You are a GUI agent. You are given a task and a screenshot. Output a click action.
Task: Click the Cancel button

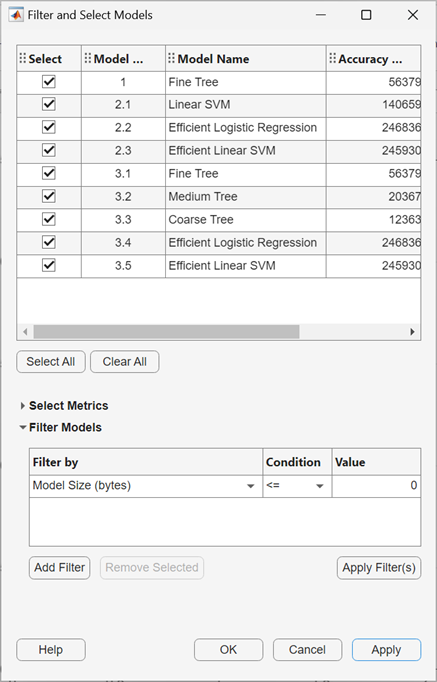click(307, 650)
